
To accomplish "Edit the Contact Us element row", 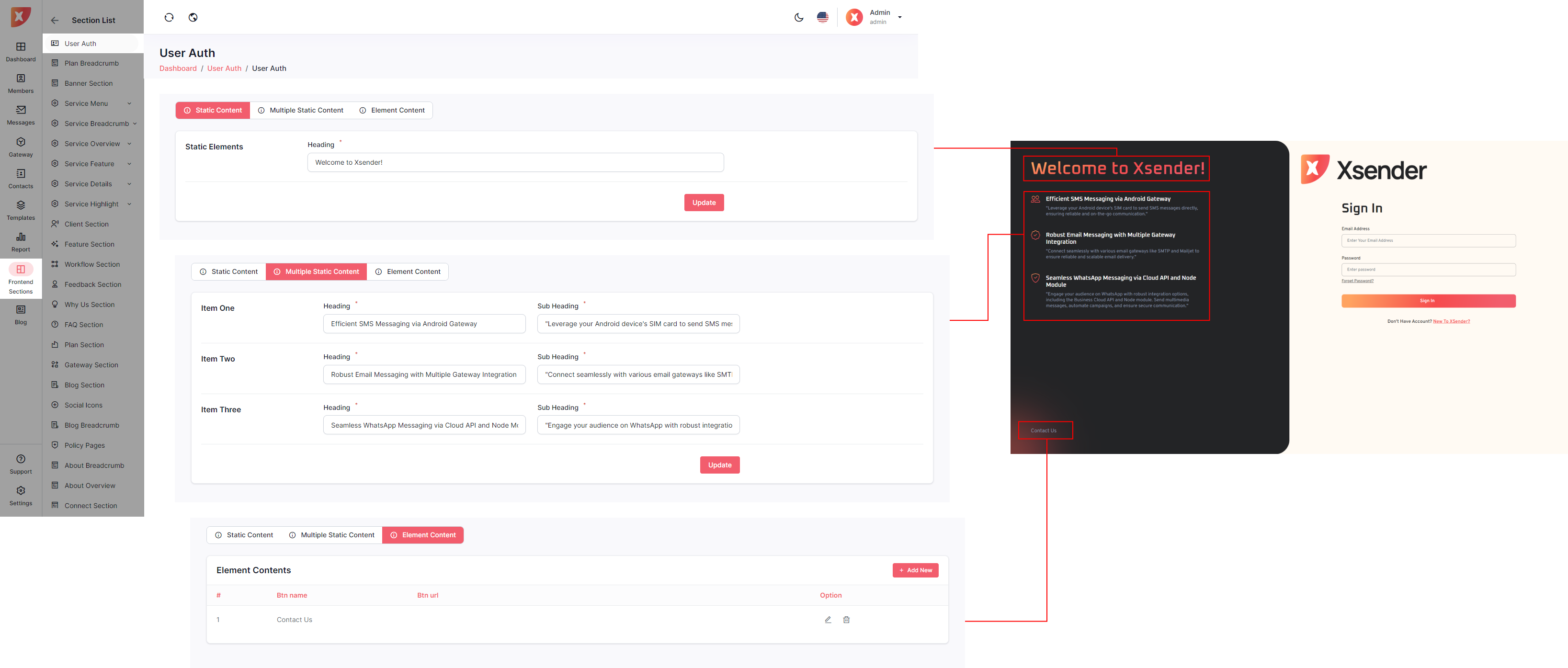I will click(x=828, y=620).
